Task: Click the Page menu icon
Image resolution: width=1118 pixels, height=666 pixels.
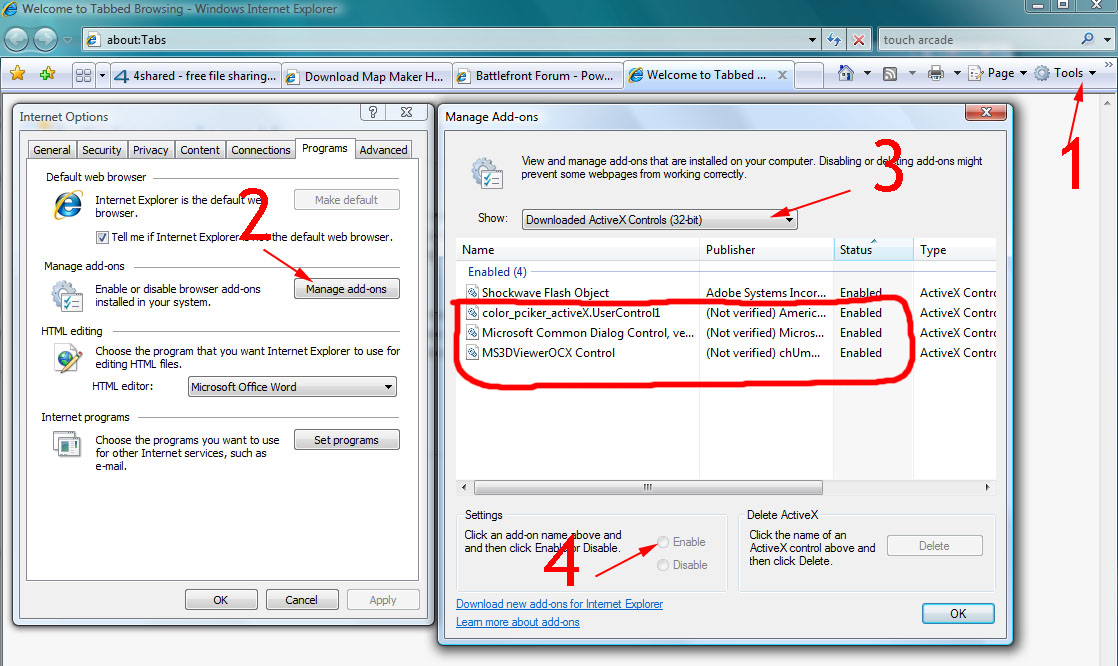Action: [975, 73]
